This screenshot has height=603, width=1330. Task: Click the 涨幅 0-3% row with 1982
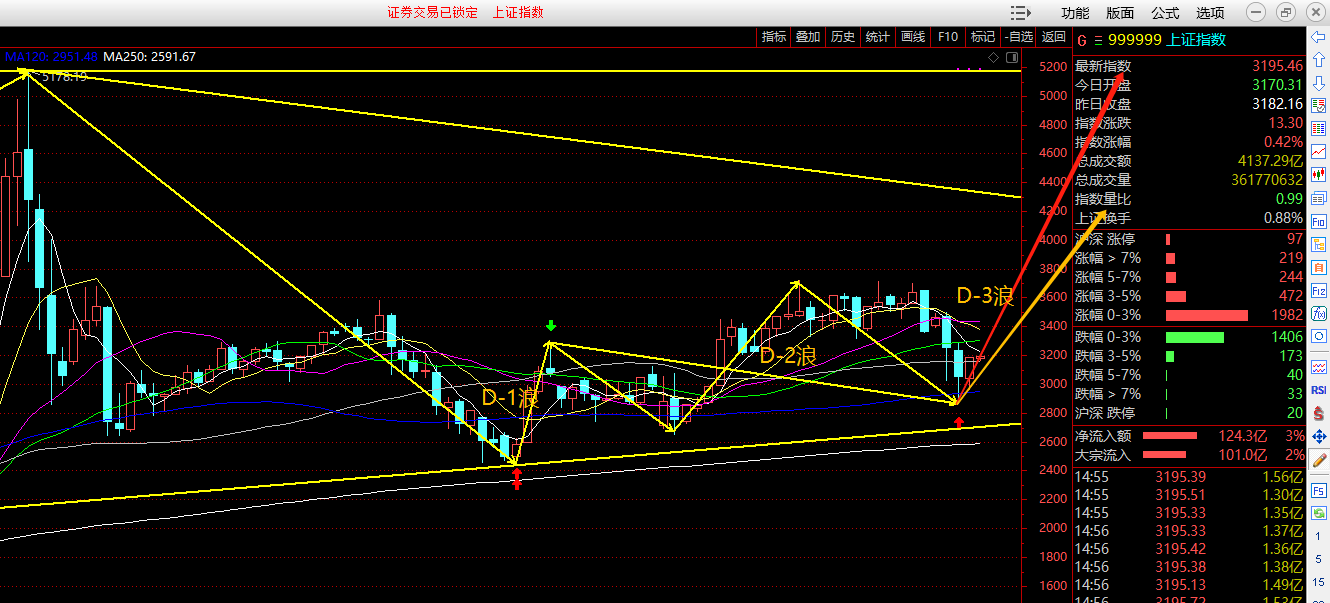pos(1190,315)
